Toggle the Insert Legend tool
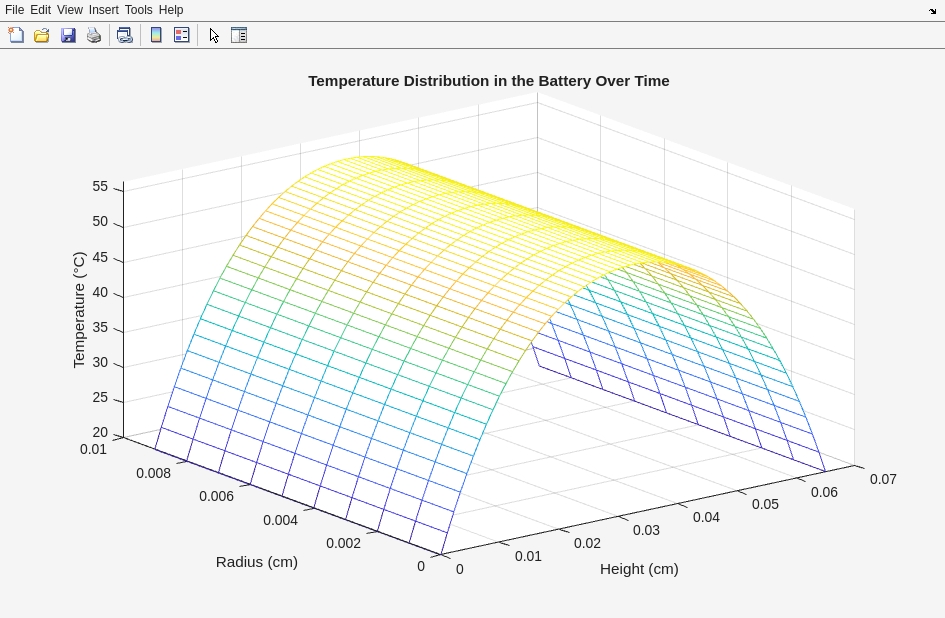Screen dimensions: 945x618 point(182,35)
